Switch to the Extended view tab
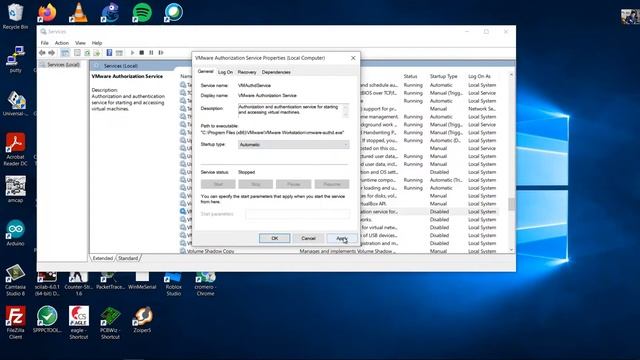Image resolution: width=640 pixels, height=360 pixels. coord(102,258)
